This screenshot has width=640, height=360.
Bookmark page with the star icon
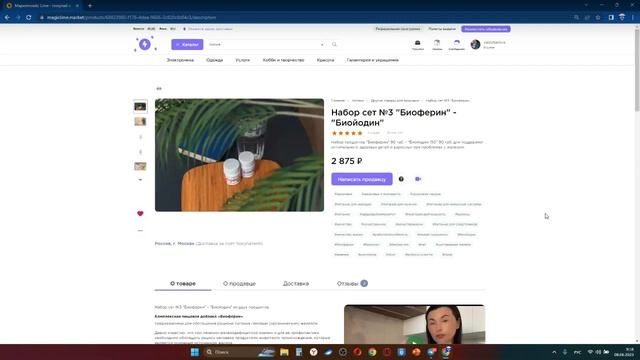598,18
